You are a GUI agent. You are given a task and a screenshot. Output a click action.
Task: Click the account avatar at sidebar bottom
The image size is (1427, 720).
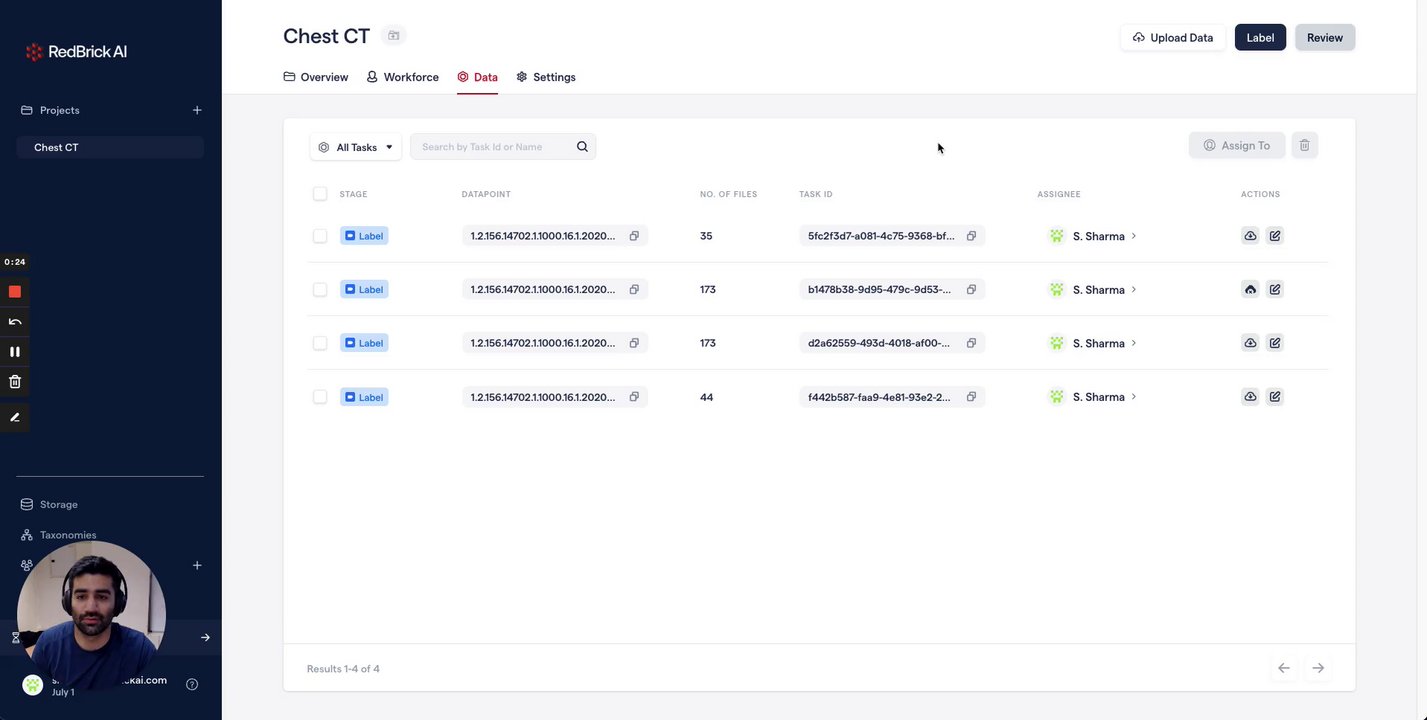click(x=33, y=684)
